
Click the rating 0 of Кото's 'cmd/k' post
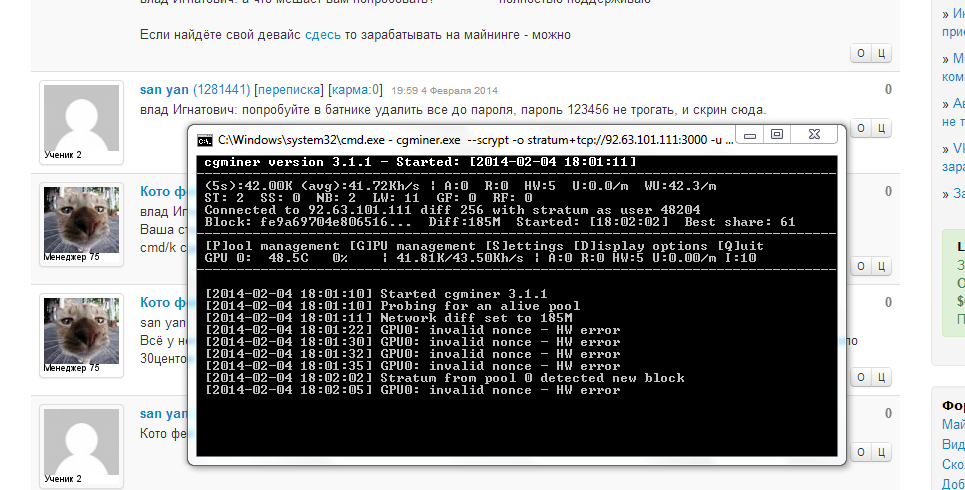(888, 191)
